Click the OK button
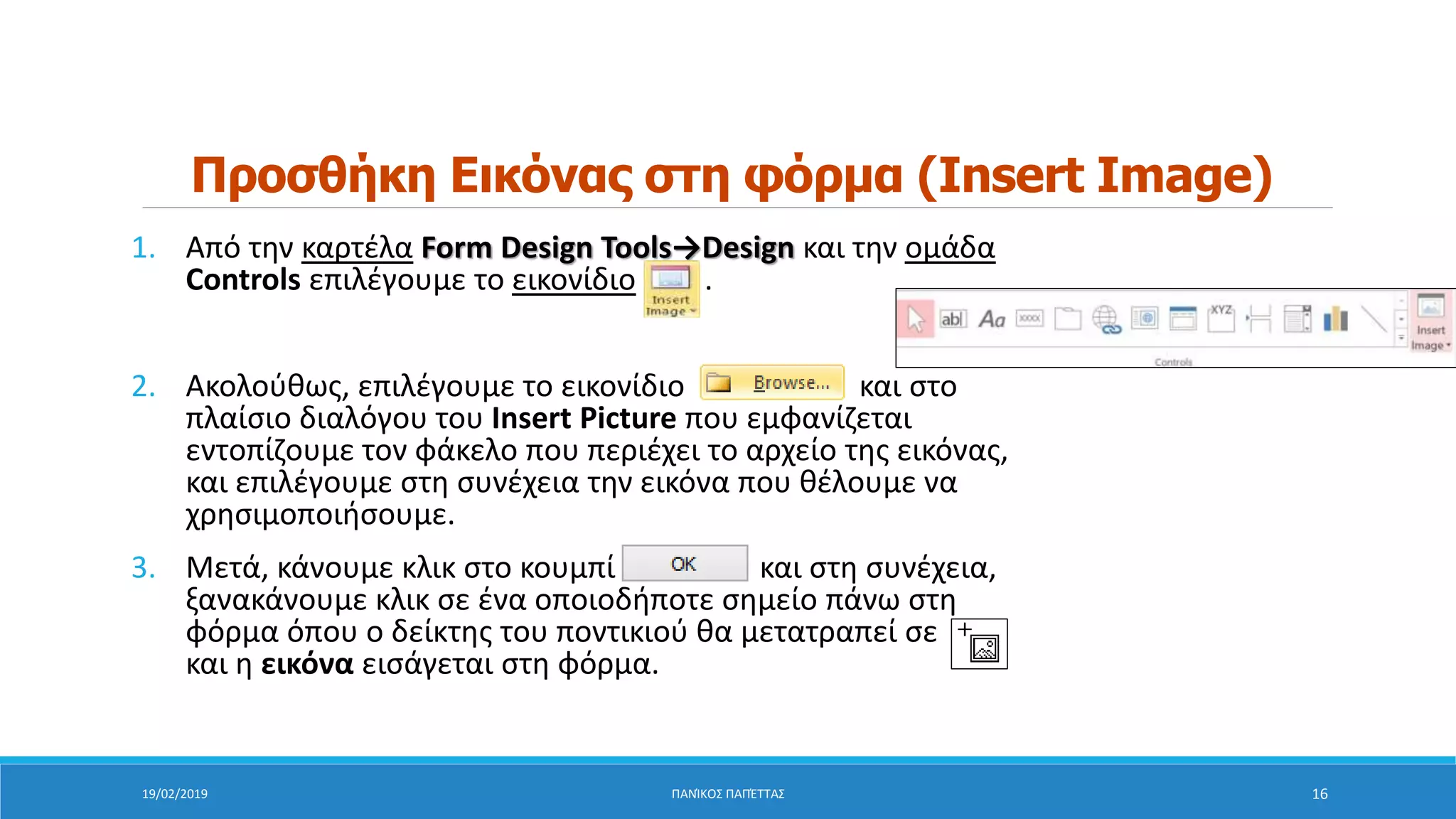The width and height of the screenshot is (1456, 819). tap(685, 564)
